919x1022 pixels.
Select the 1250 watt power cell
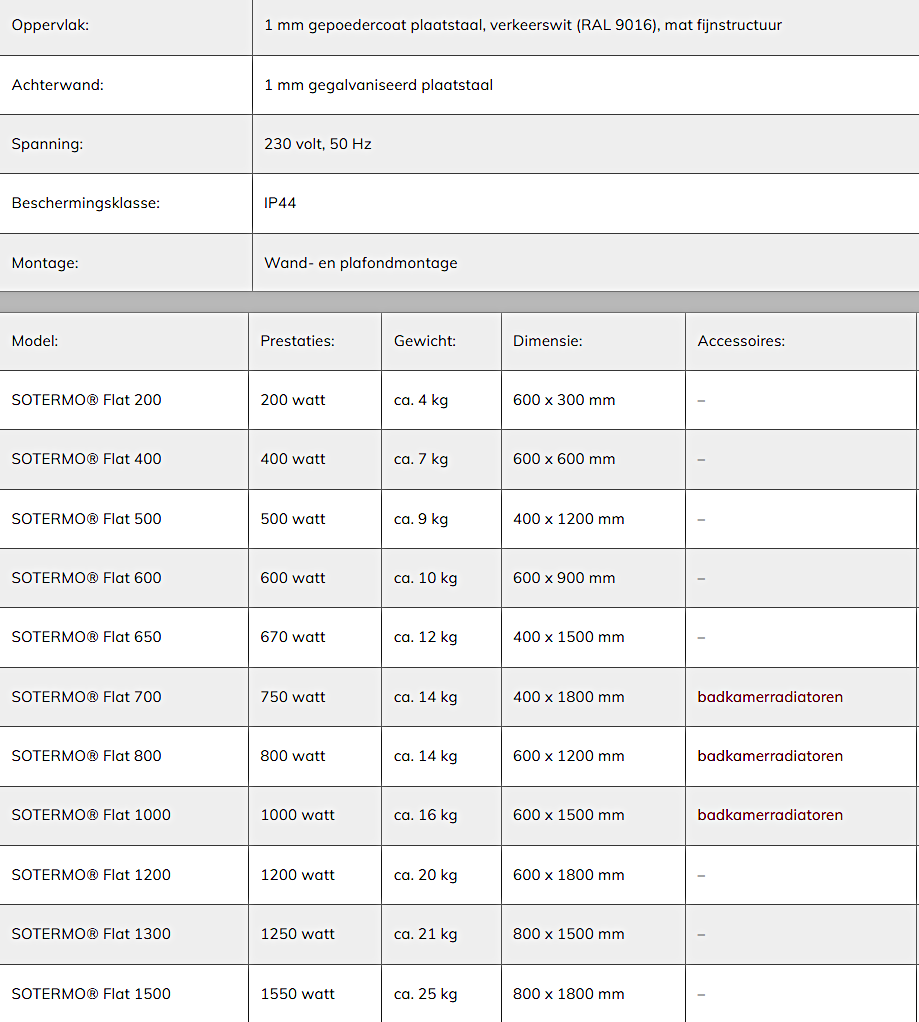[x=298, y=934]
